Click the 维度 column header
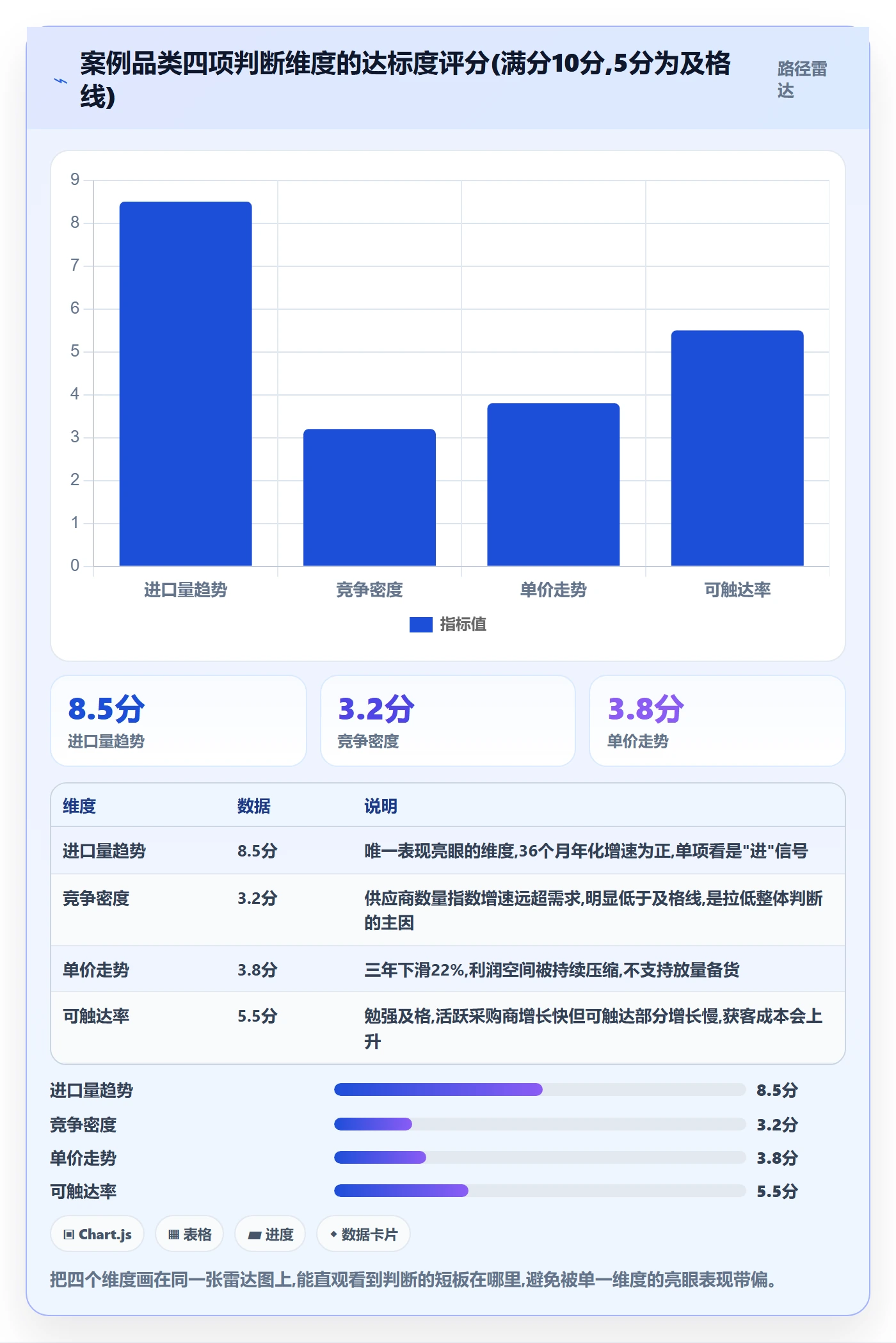The width and height of the screenshot is (896, 1343). [79, 806]
